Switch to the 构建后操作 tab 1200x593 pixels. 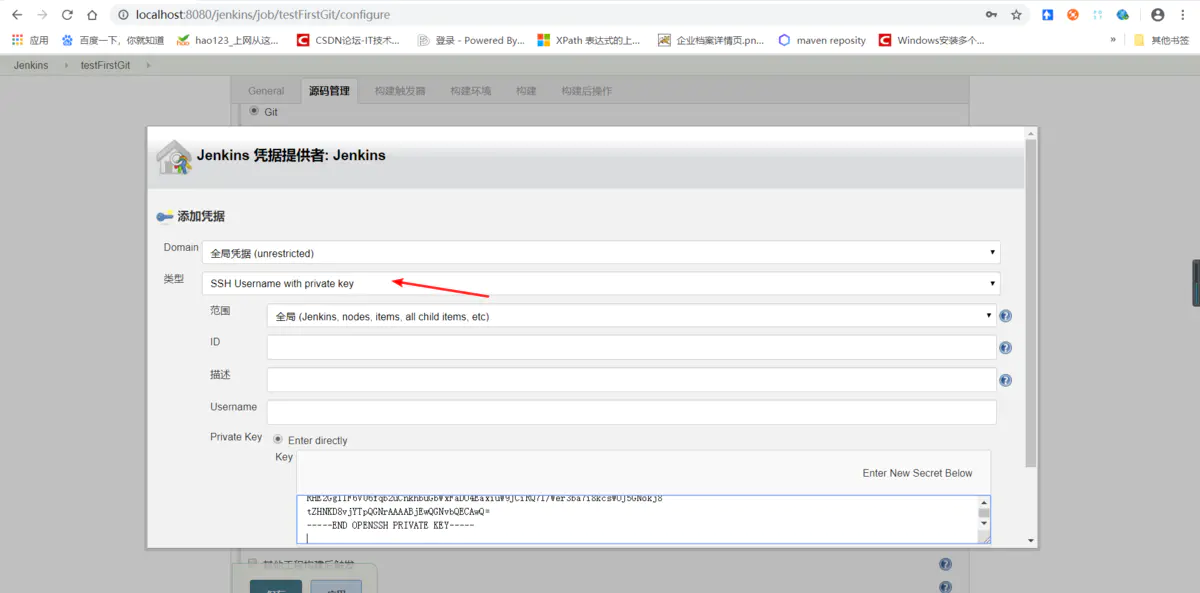(x=587, y=91)
